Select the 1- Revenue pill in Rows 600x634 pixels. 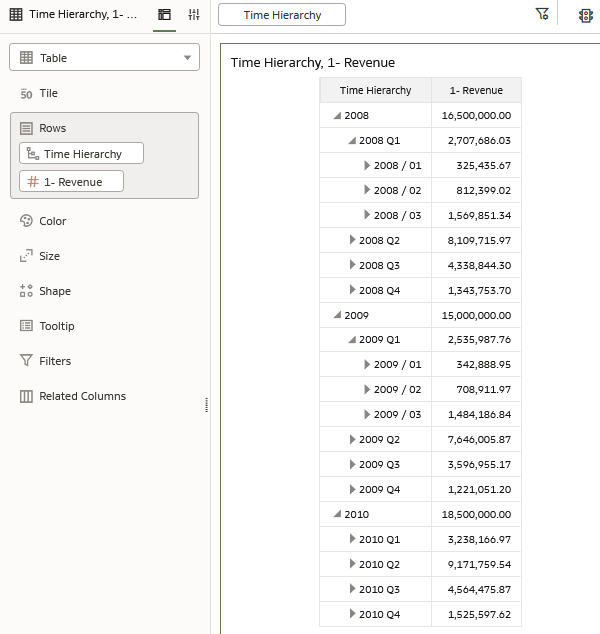tap(72, 181)
